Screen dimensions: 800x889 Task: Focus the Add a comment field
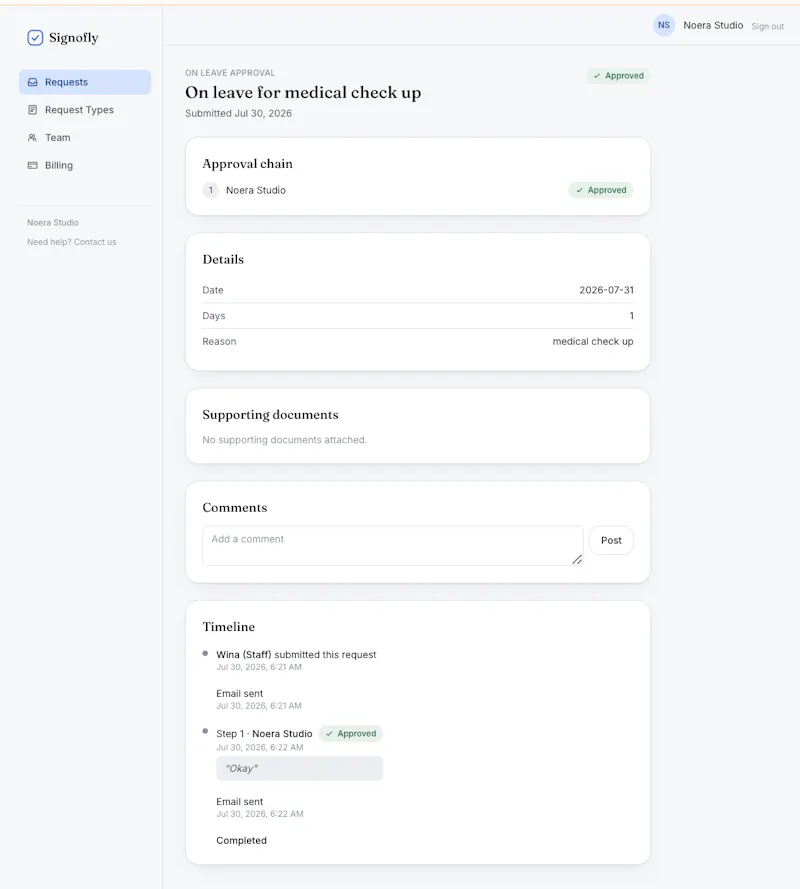tap(392, 545)
